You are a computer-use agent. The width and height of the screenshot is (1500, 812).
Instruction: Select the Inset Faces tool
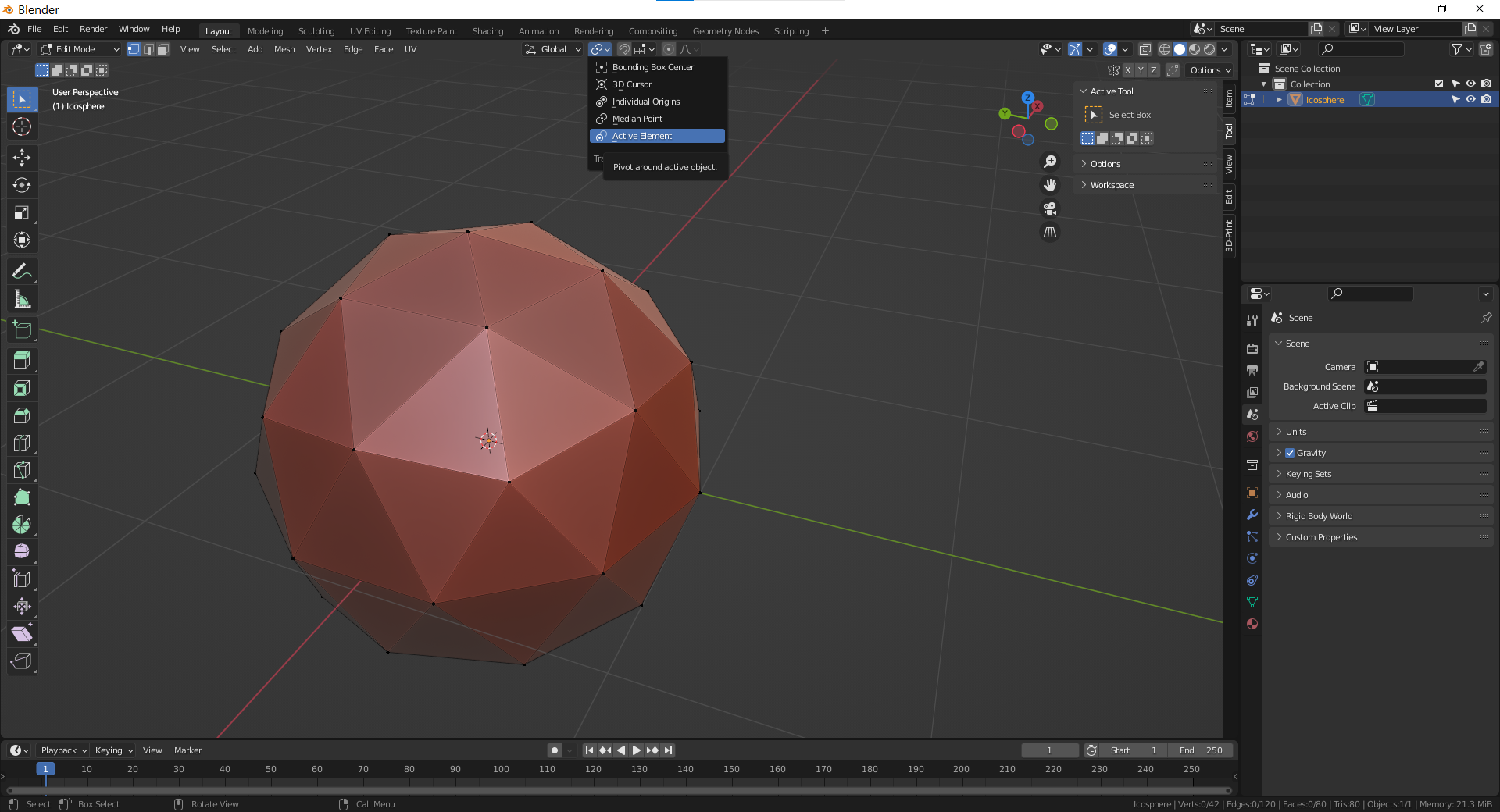click(22, 388)
